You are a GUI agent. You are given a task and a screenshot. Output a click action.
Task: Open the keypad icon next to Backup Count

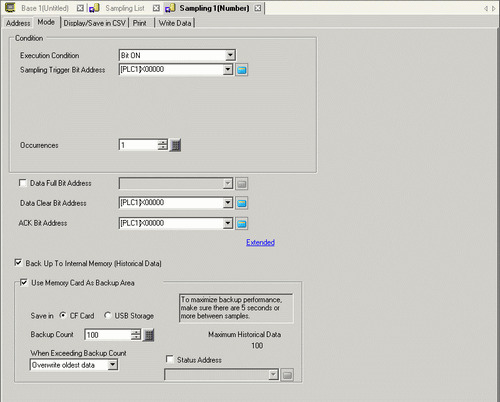pyautogui.click(x=149, y=335)
